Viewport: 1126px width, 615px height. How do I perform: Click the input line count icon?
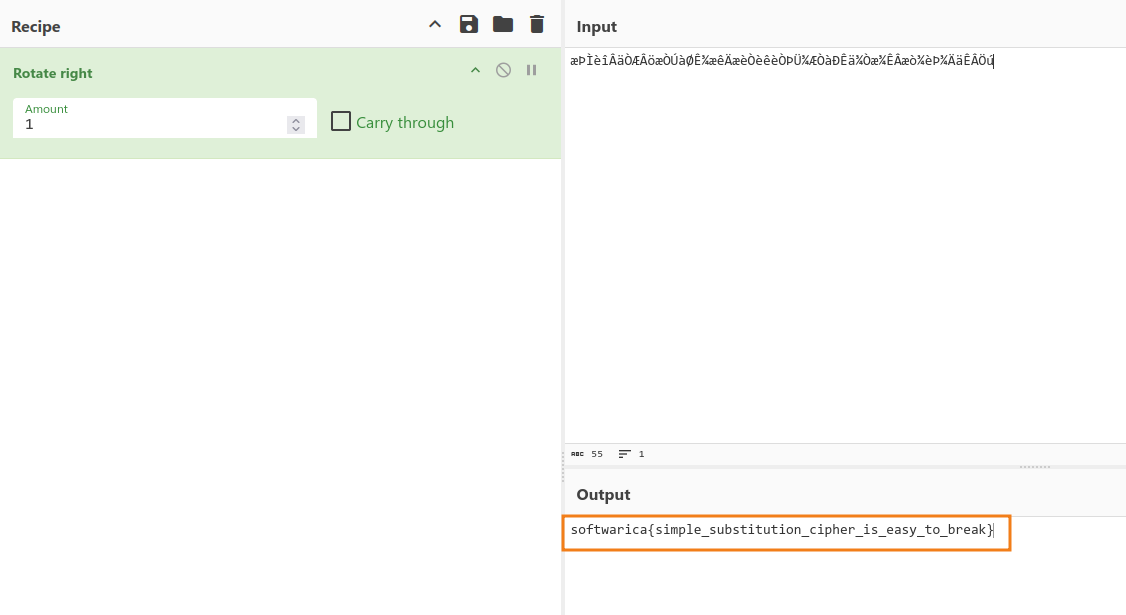(x=624, y=454)
